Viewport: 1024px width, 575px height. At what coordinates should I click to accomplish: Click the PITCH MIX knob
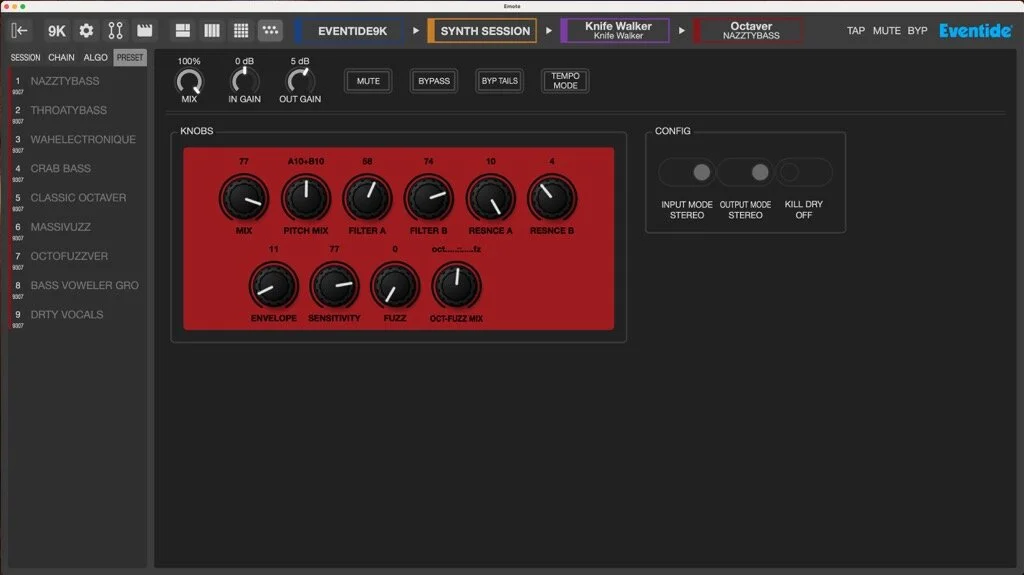(x=306, y=198)
